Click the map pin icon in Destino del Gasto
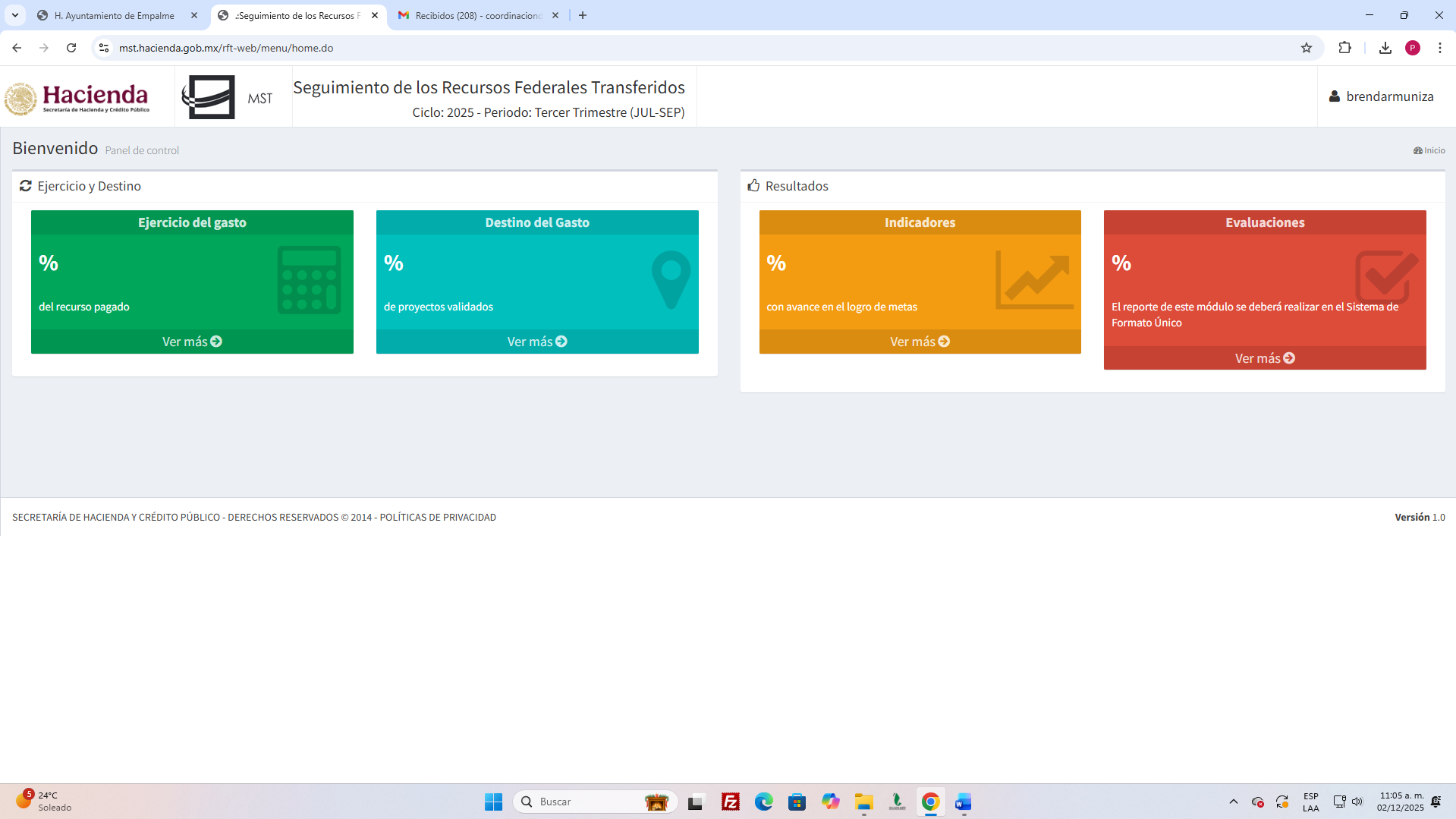 (671, 279)
